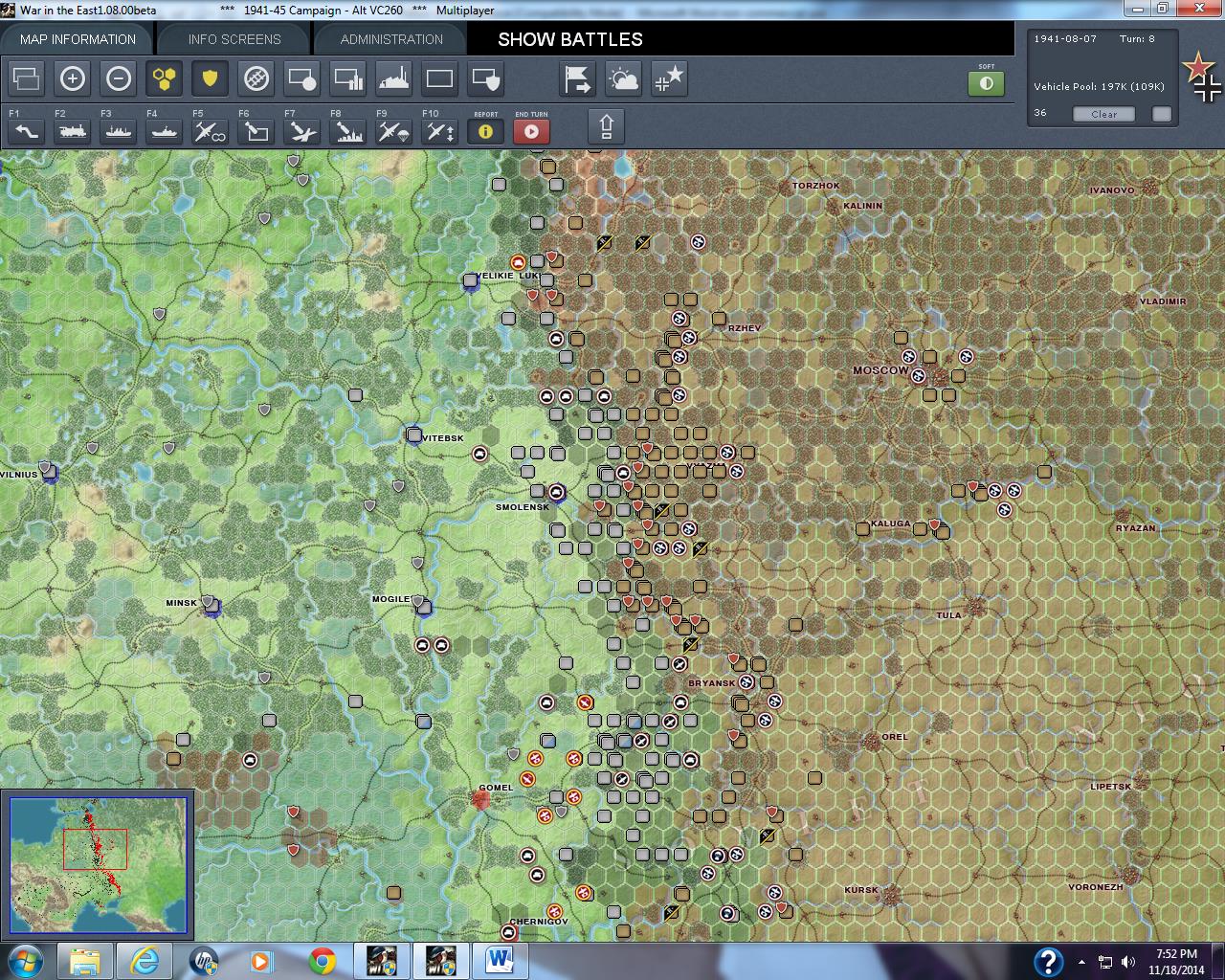Select the F3 naval transport mode
Image resolution: width=1225 pixels, height=980 pixels.
click(x=119, y=130)
